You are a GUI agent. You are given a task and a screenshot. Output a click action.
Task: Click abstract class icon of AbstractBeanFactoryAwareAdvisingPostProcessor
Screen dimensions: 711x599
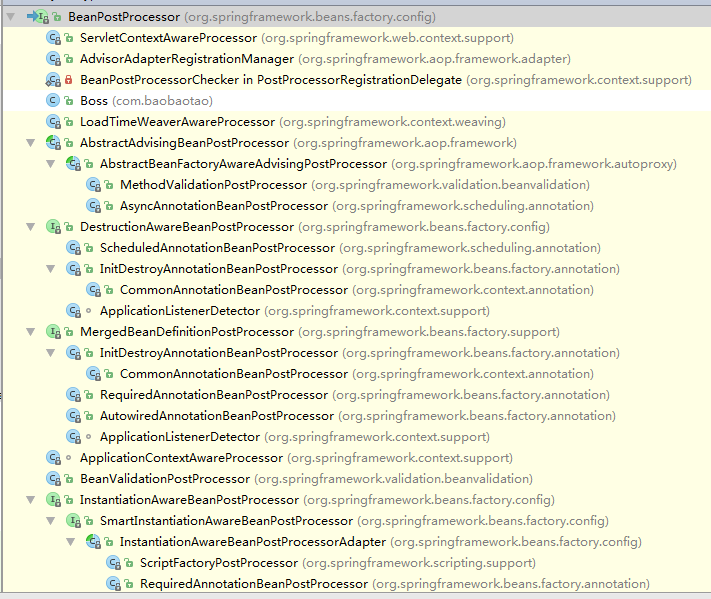73,164
